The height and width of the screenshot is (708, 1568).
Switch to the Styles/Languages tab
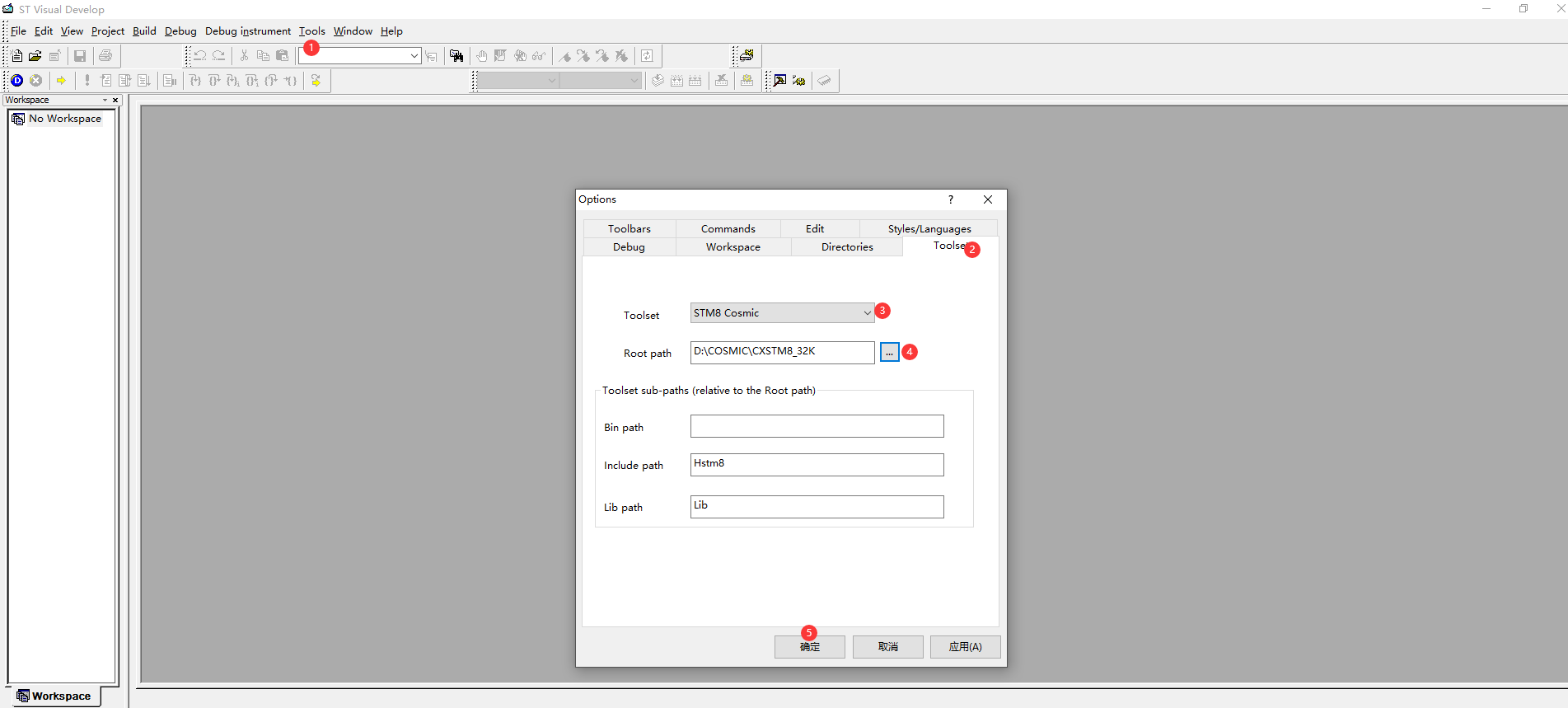[929, 229]
